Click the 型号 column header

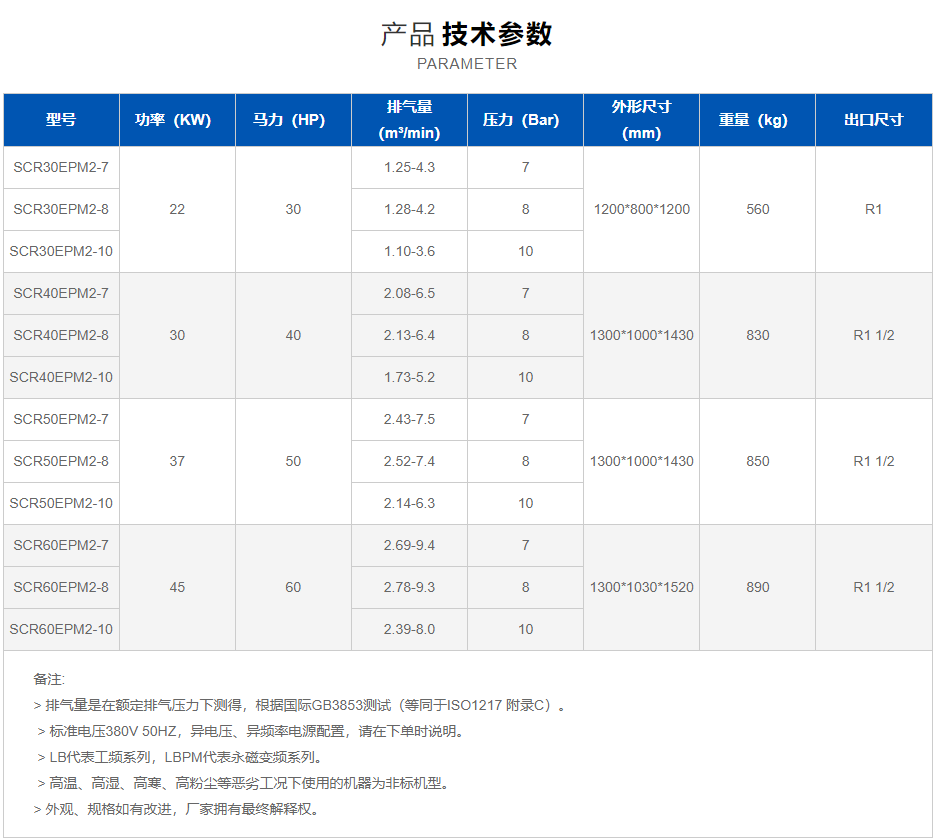61,120
